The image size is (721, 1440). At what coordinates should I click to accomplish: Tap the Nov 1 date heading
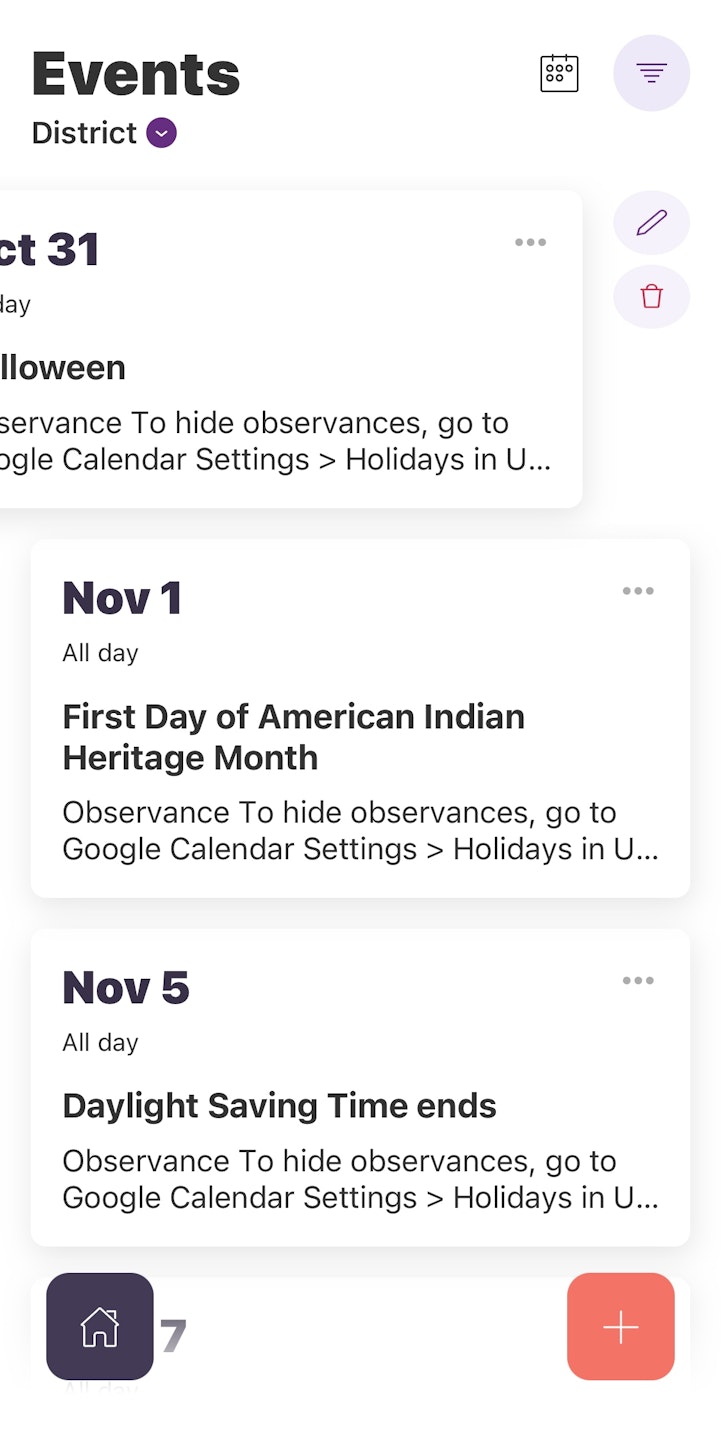122,598
